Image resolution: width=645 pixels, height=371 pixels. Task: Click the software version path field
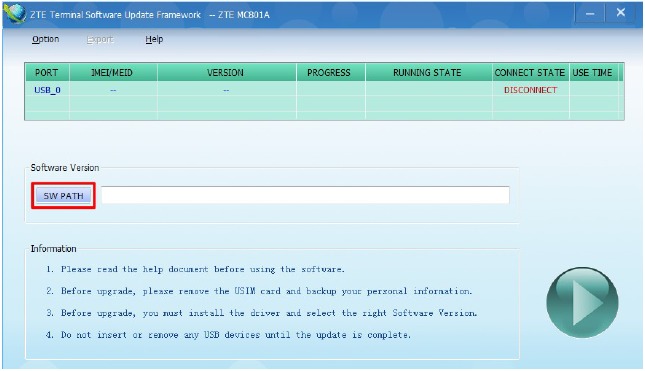click(305, 195)
